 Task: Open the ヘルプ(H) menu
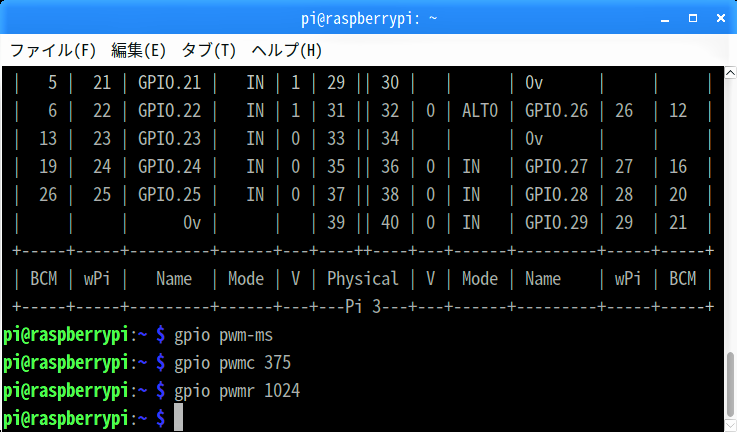pyautogui.click(x=286, y=50)
